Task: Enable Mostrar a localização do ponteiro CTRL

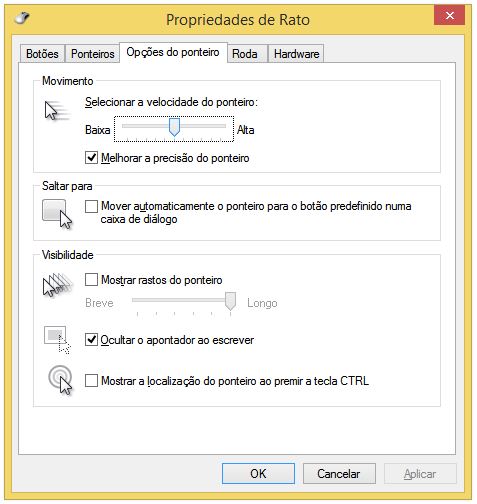Action: pyautogui.click(x=91, y=380)
